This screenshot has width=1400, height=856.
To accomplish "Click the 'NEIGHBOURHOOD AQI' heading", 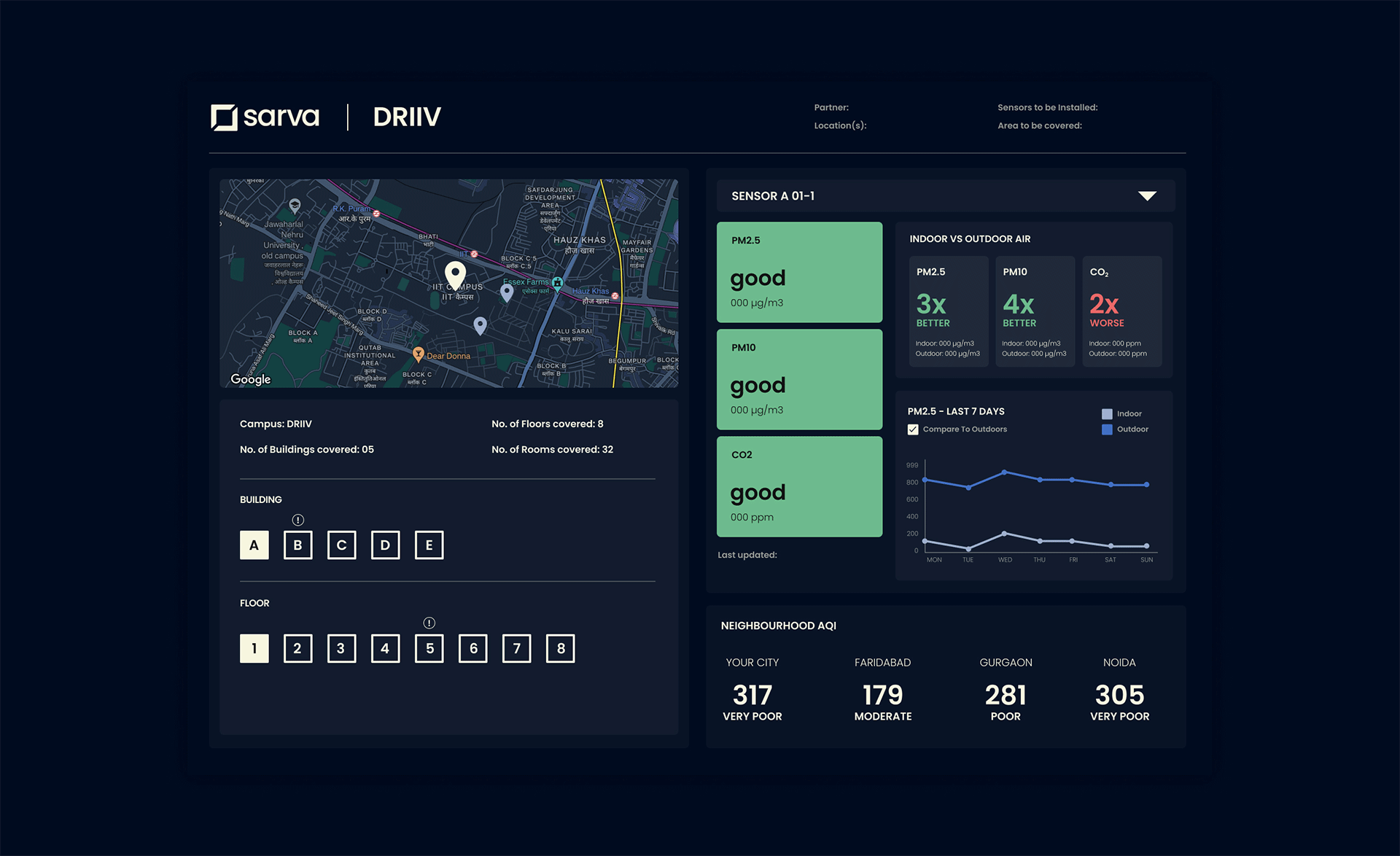I will (x=779, y=626).
